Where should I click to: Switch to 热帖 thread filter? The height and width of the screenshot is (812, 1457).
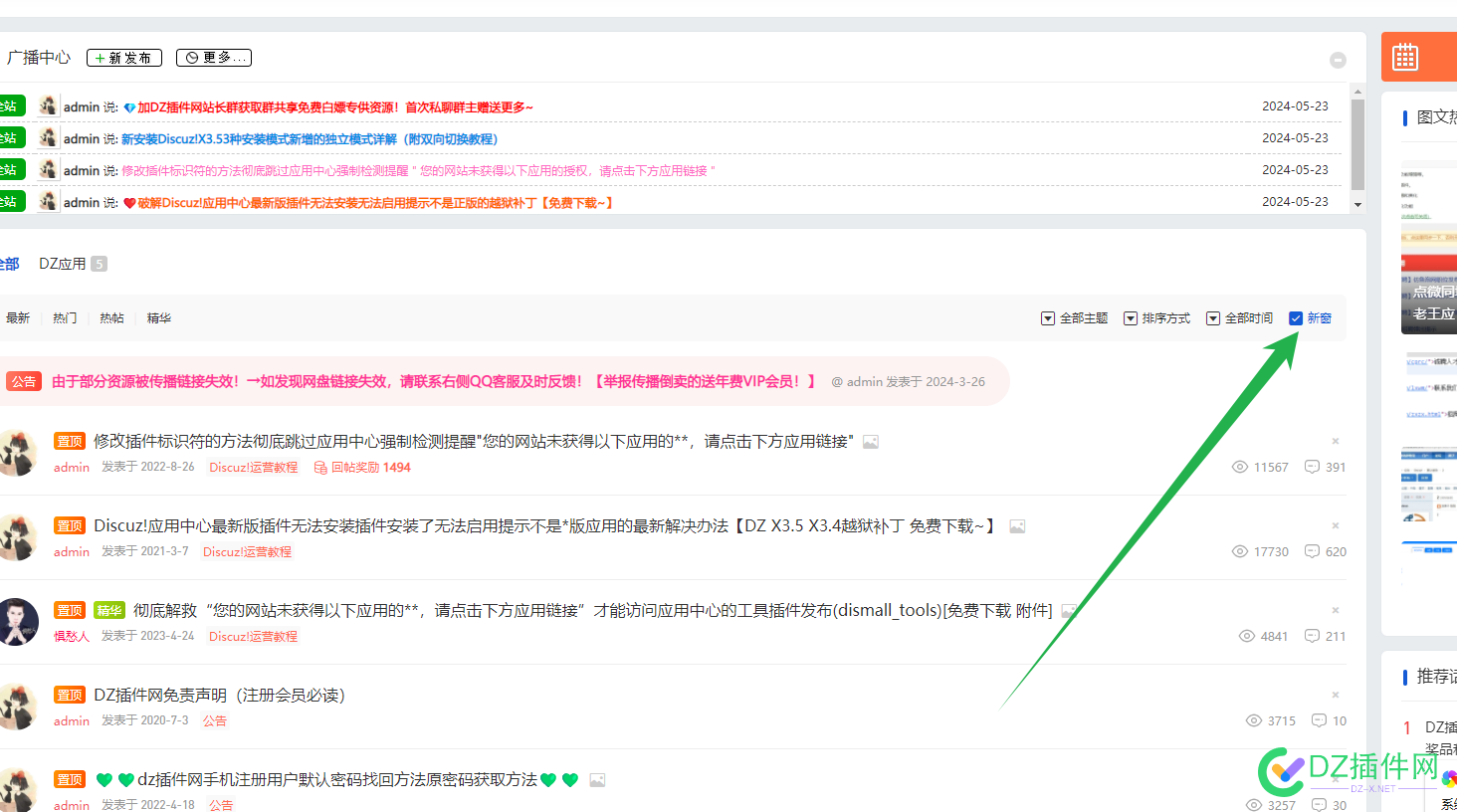pos(111,318)
